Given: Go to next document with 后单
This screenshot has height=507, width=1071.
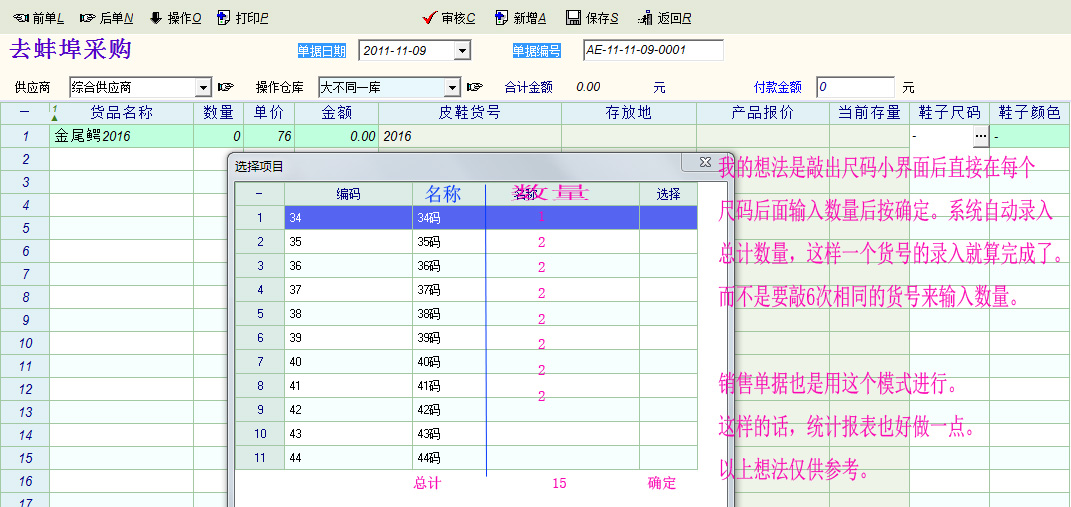Looking at the screenshot, I should coord(106,18).
